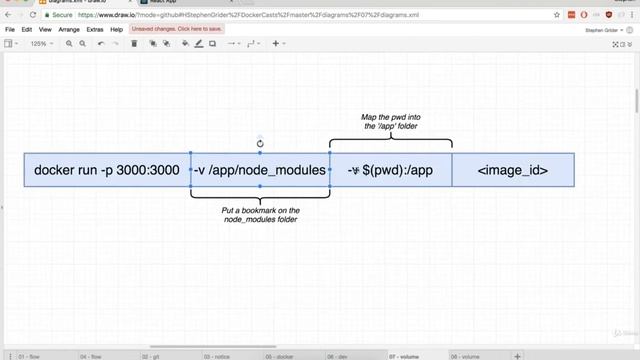
Task: Send selection to back
Action: (x=167, y=43)
